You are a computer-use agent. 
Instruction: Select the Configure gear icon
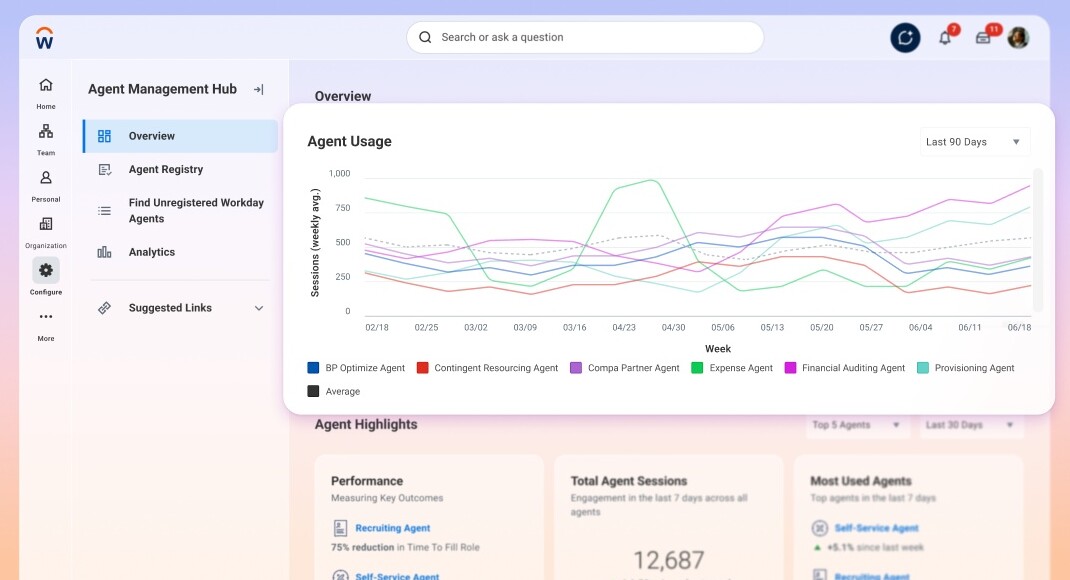point(46,270)
